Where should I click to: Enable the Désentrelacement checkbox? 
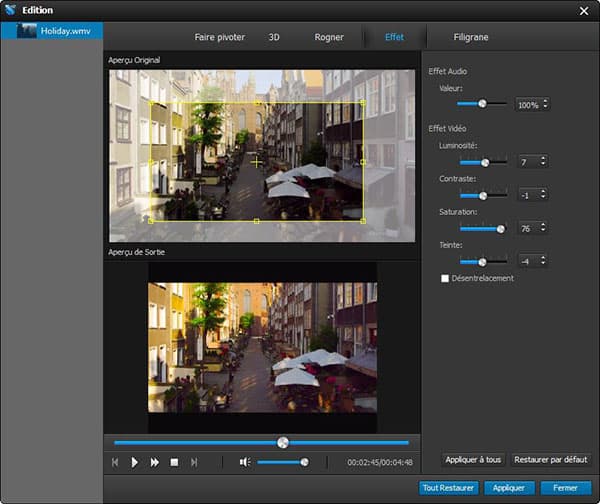(445, 278)
